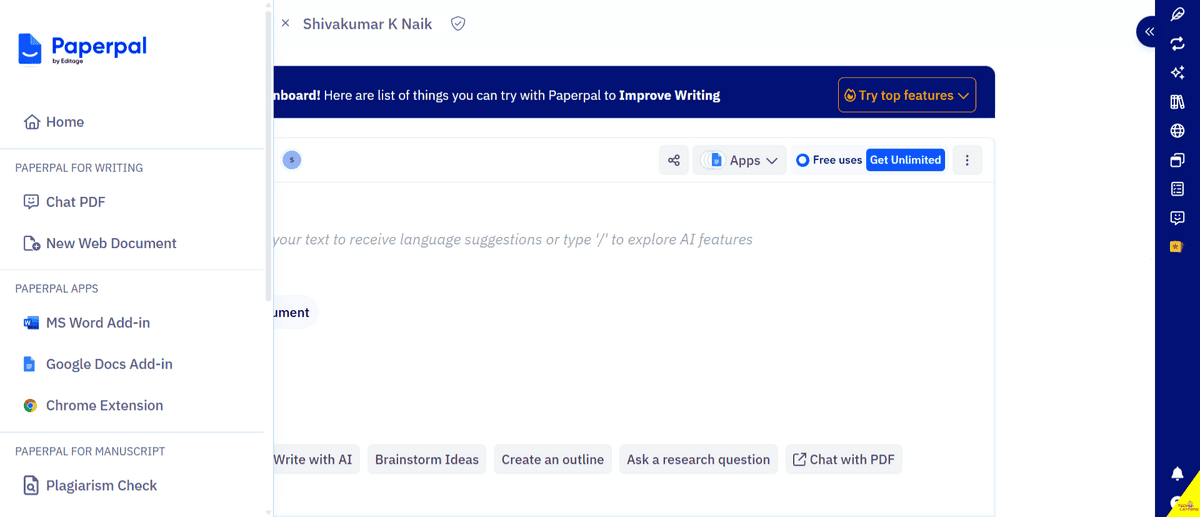Viewport: 1200px width, 517px height.
Task: Click the rewrite arrows icon
Action: [x=1177, y=44]
